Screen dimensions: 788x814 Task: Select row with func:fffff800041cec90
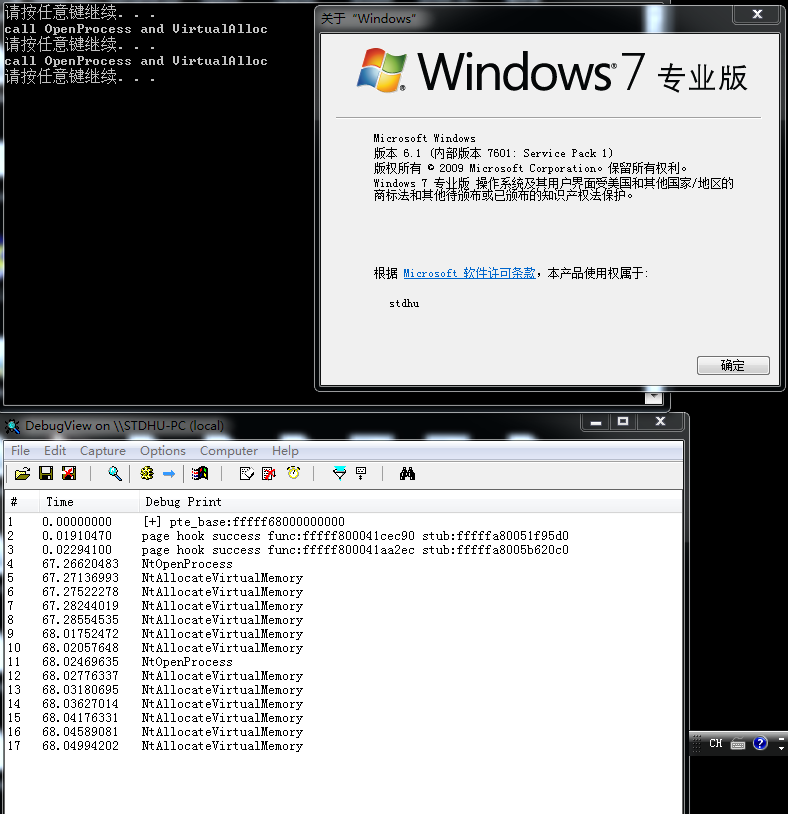343,536
